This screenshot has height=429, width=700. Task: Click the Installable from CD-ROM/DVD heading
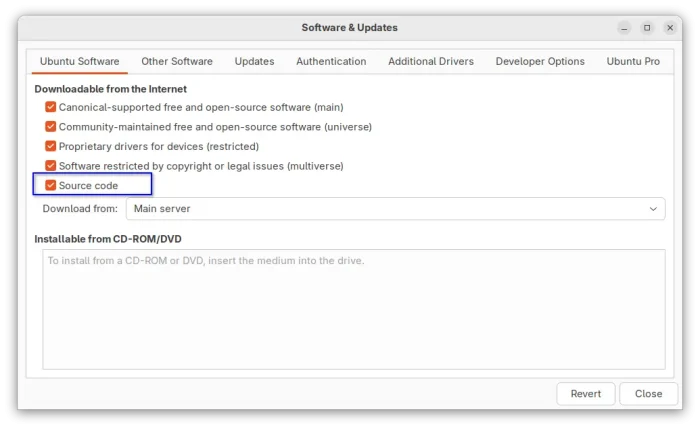coord(108,239)
